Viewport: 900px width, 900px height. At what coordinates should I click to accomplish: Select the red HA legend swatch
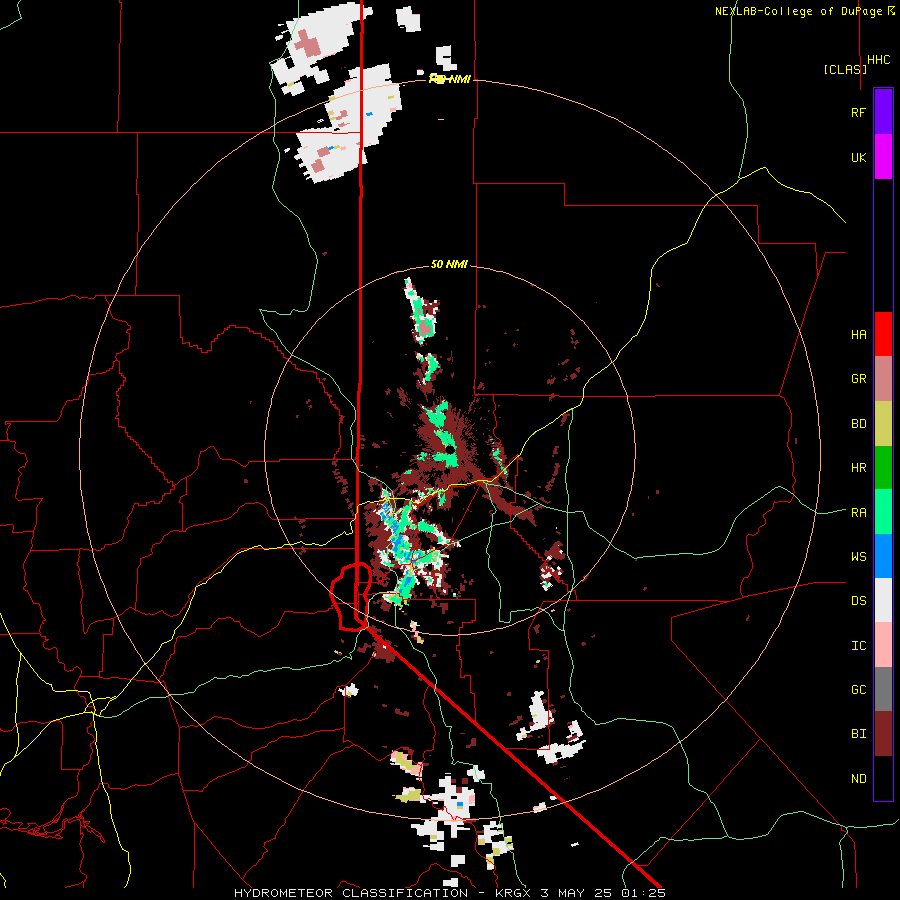click(883, 334)
